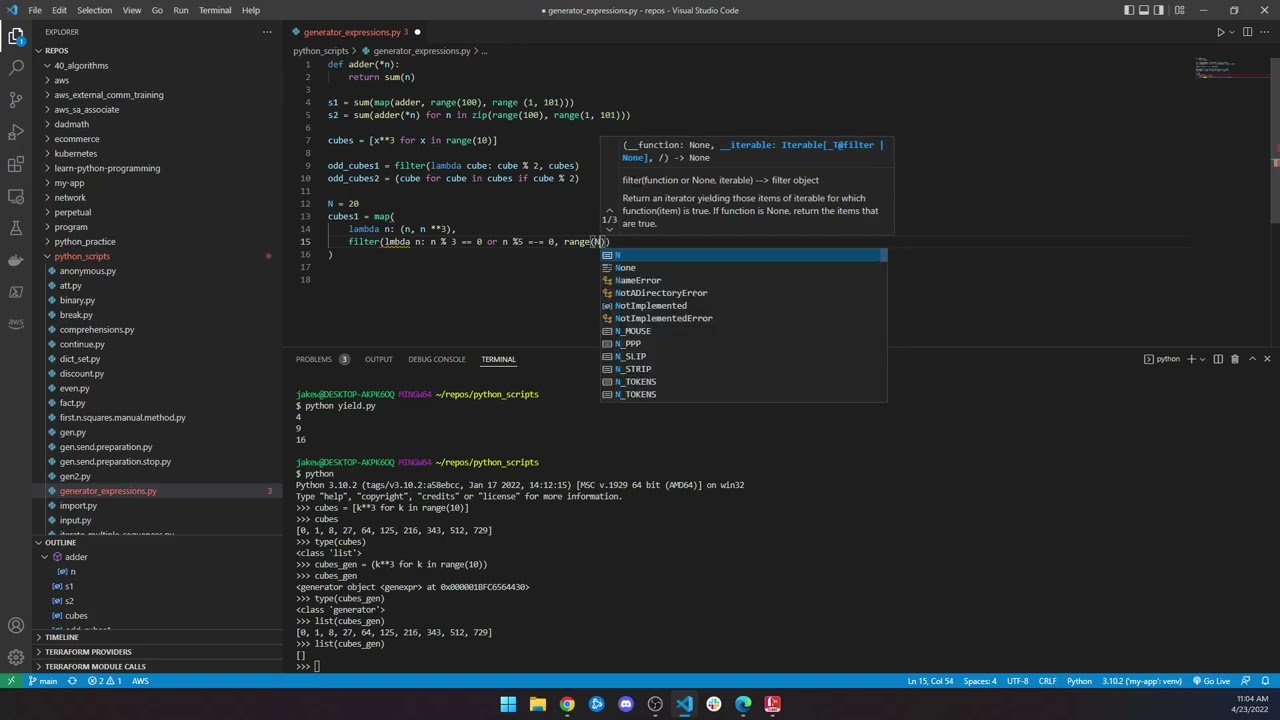
Task: Click Go Live in status bar
Action: [1211, 681]
